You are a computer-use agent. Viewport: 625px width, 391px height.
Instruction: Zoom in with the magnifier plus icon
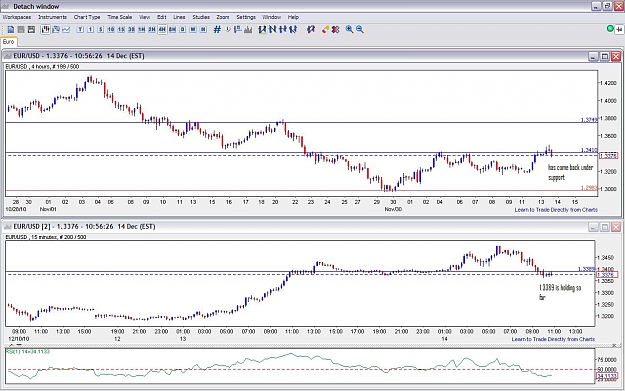[x=350, y=29]
